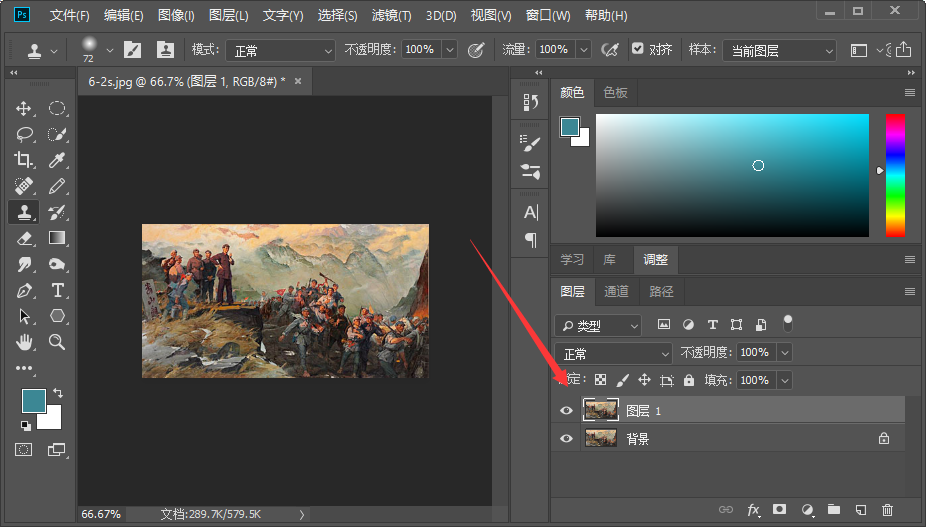Select the History Brush tool
The width and height of the screenshot is (926, 527).
click(x=57, y=212)
